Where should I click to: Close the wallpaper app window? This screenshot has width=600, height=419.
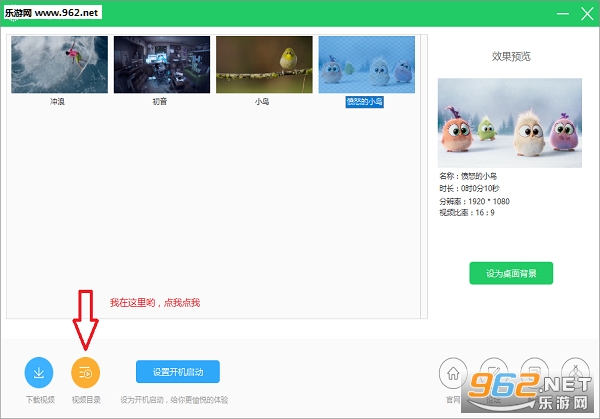click(587, 14)
